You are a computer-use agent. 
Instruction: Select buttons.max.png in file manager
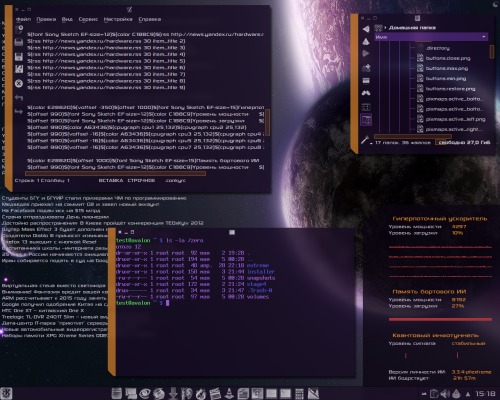click(442, 68)
